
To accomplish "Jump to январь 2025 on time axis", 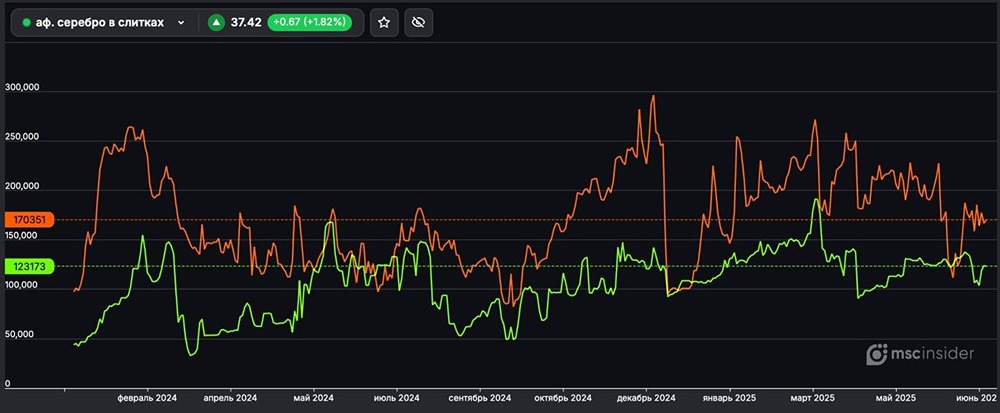I will tap(730, 398).
